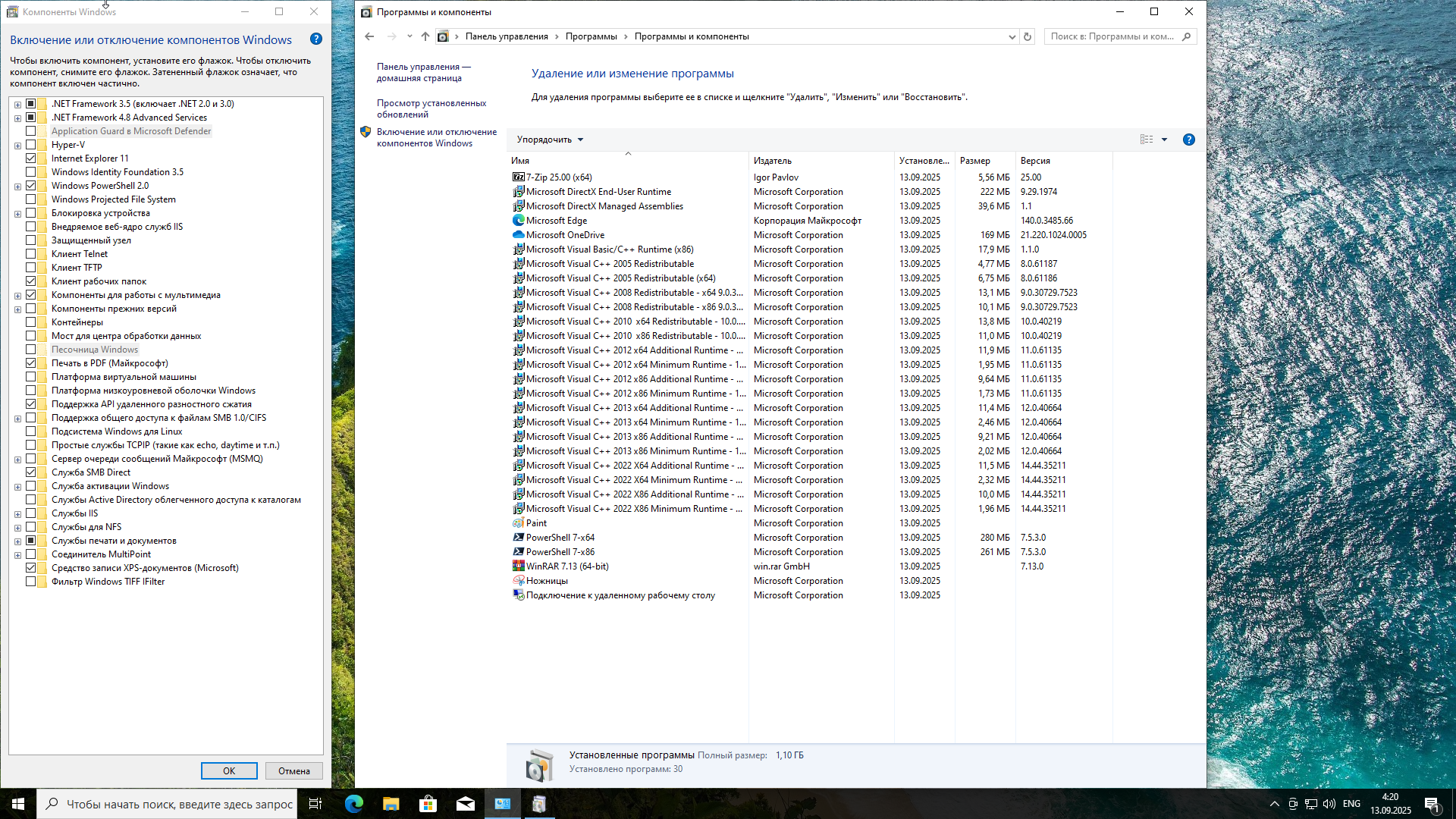Open Microsoft Store taskbar icon
This screenshot has width=1456, height=819.
(x=428, y=804)
